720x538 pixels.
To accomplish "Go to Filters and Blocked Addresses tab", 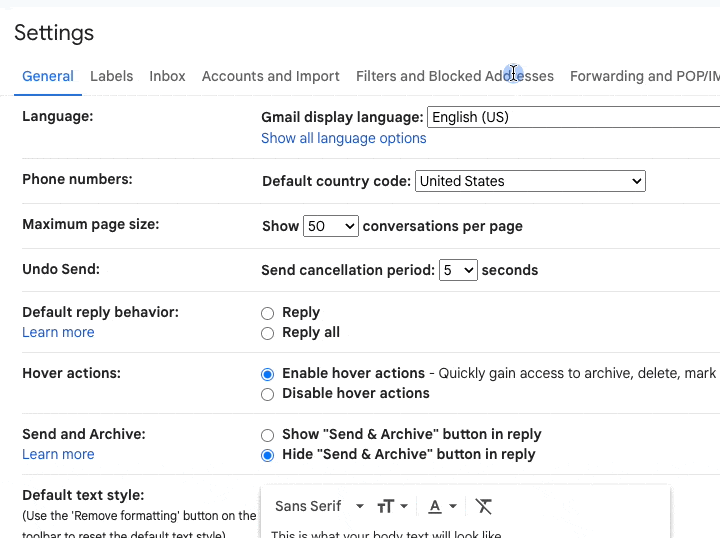I will click(x=454, y=76).
